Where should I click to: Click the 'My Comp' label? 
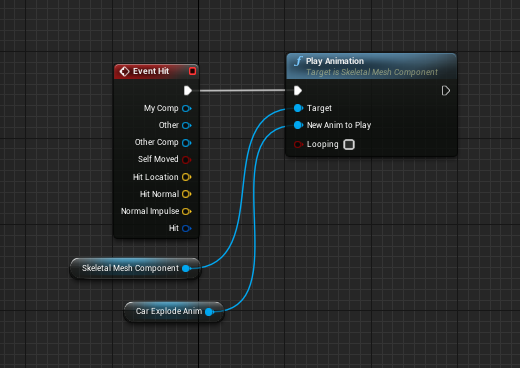(x=161, y=108)
